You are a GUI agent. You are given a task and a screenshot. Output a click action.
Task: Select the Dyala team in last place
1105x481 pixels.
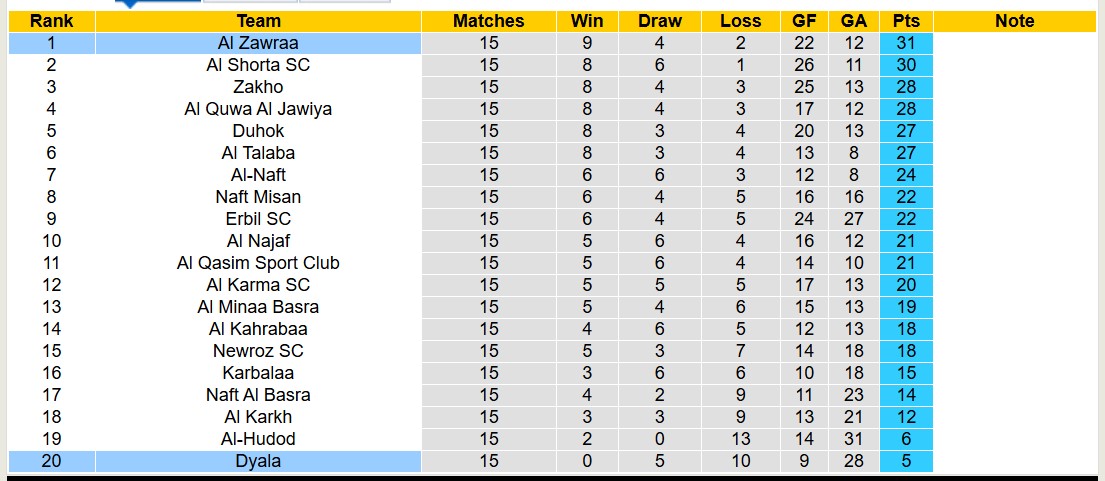click(258, 461)
